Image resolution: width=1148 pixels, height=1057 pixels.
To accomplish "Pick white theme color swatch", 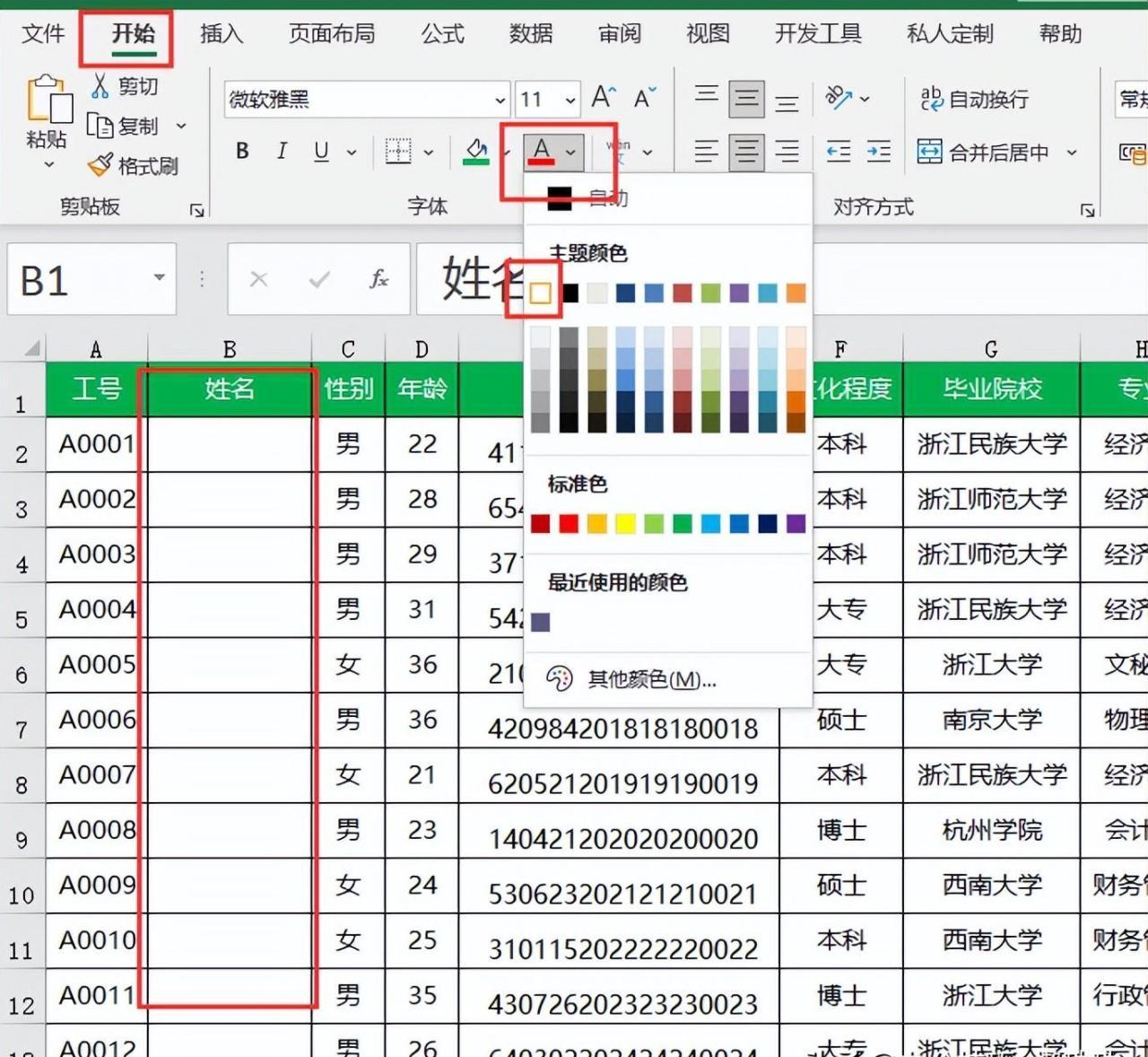I will pyautogui.click(x=540, y=293).
